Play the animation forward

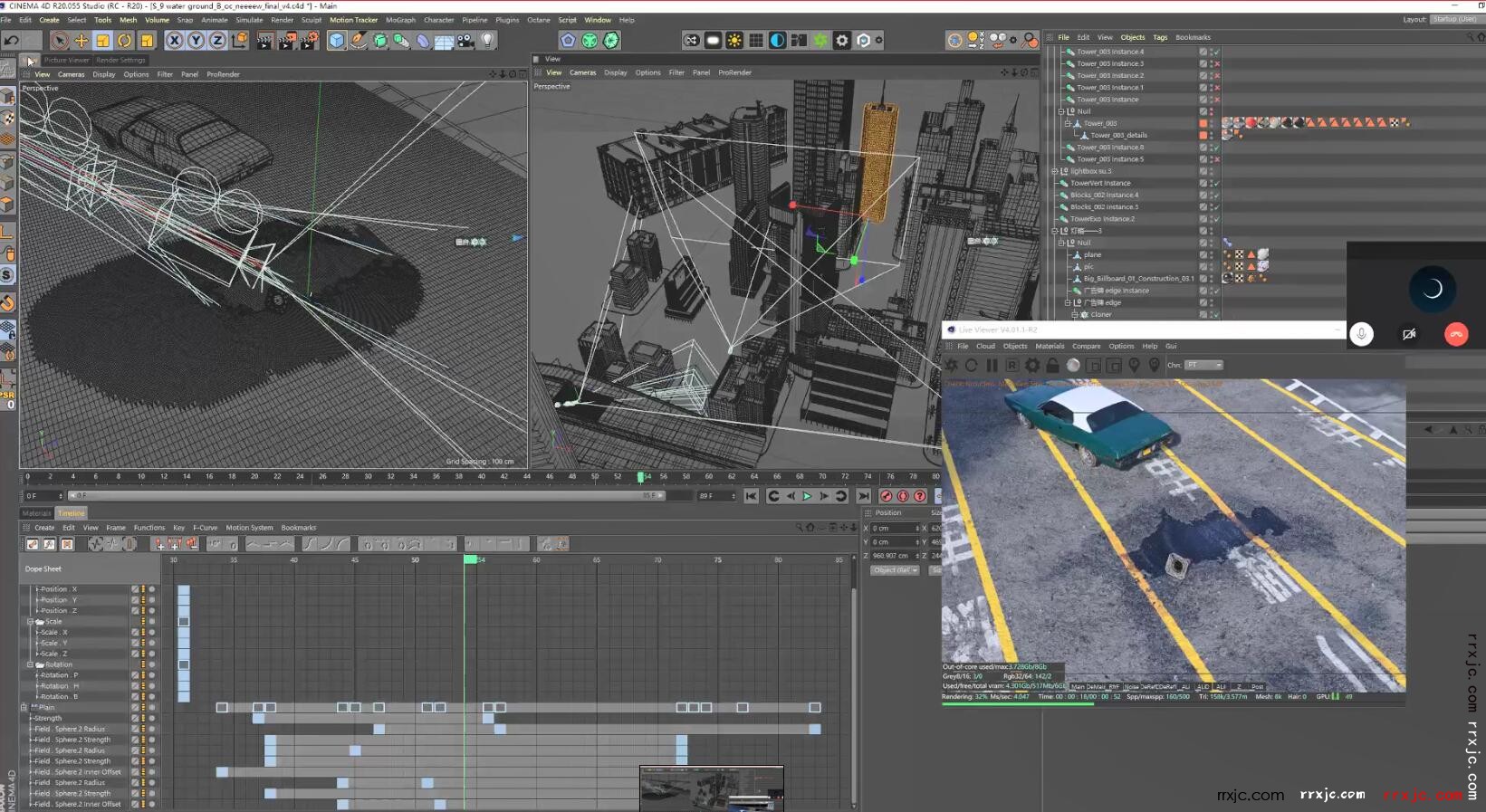[807, 496]
